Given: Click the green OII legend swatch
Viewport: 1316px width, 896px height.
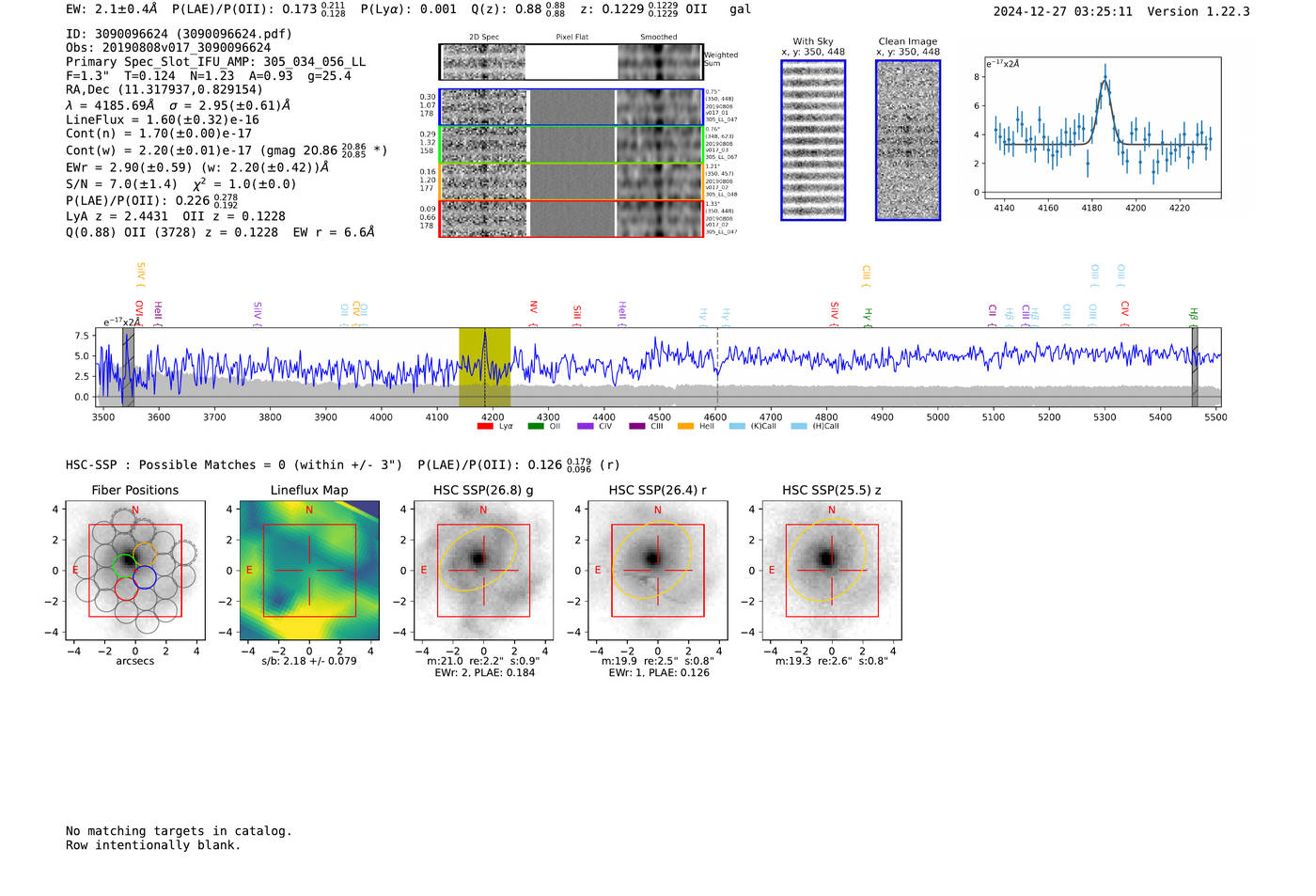Looking at the screenshot, I should tap(536, 427).
